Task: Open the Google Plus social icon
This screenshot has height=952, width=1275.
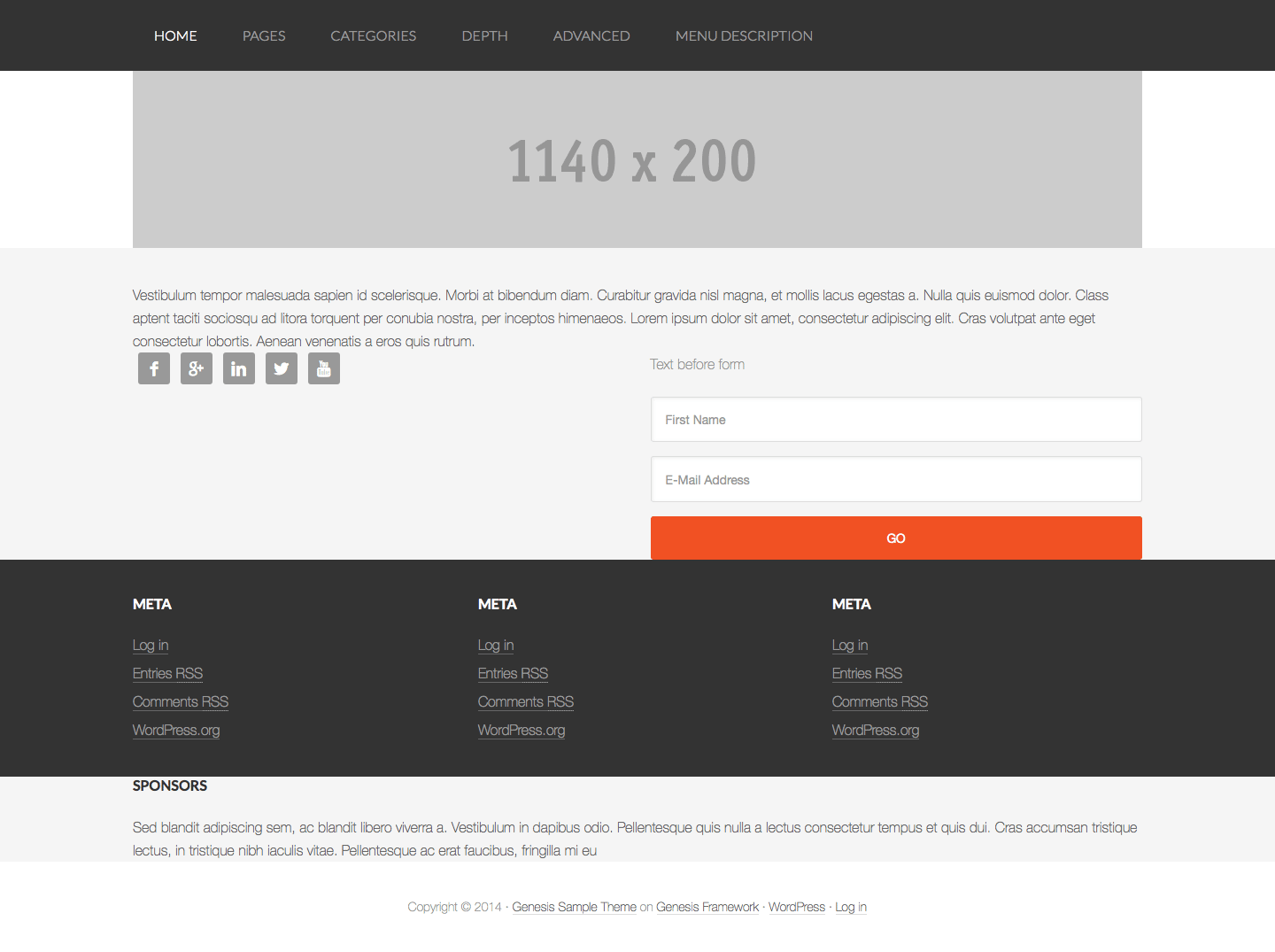Action: tap(197, 368)
